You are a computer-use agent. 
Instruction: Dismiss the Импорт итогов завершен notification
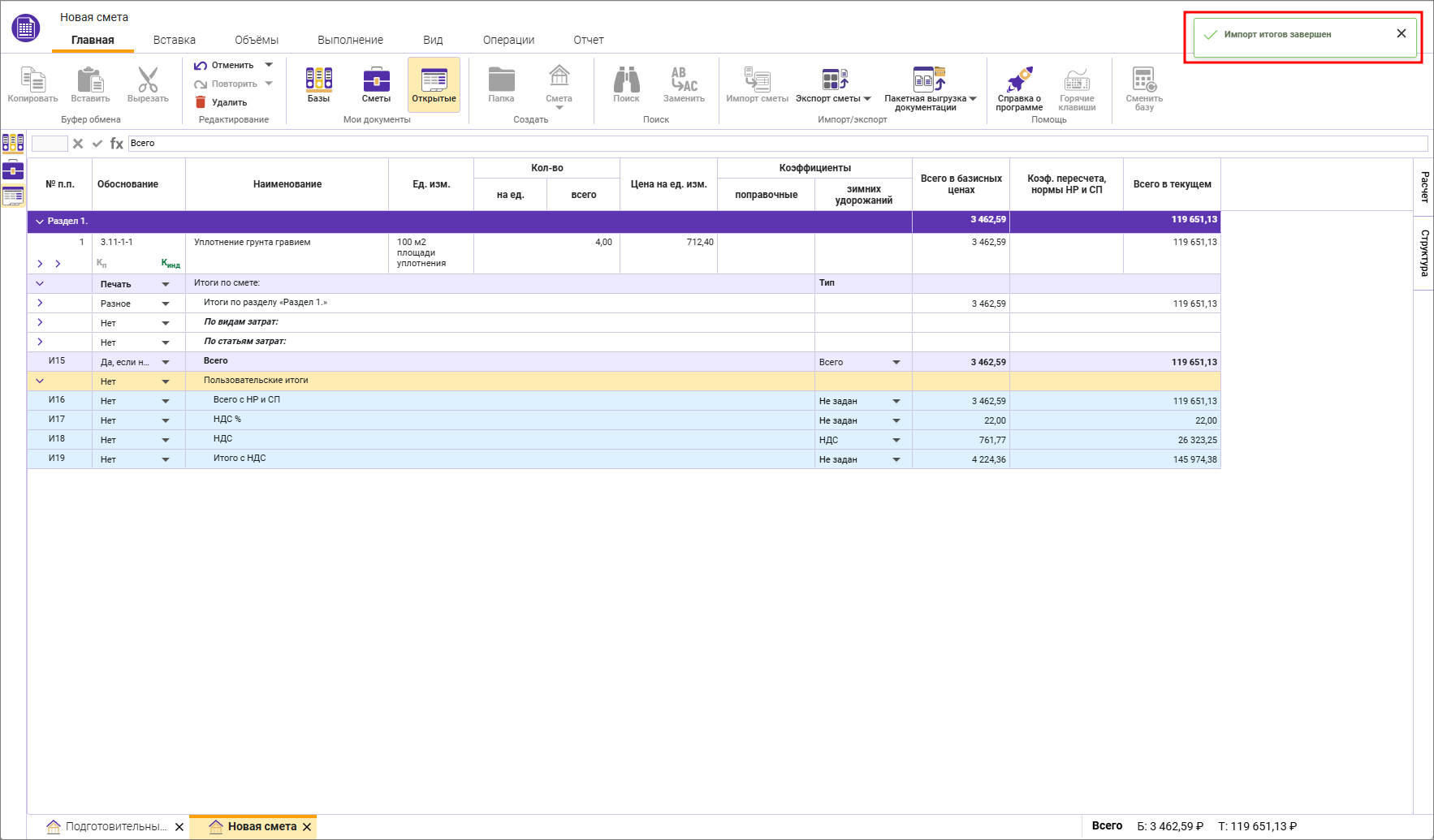pyautogui.click(x=1401, y=34)
